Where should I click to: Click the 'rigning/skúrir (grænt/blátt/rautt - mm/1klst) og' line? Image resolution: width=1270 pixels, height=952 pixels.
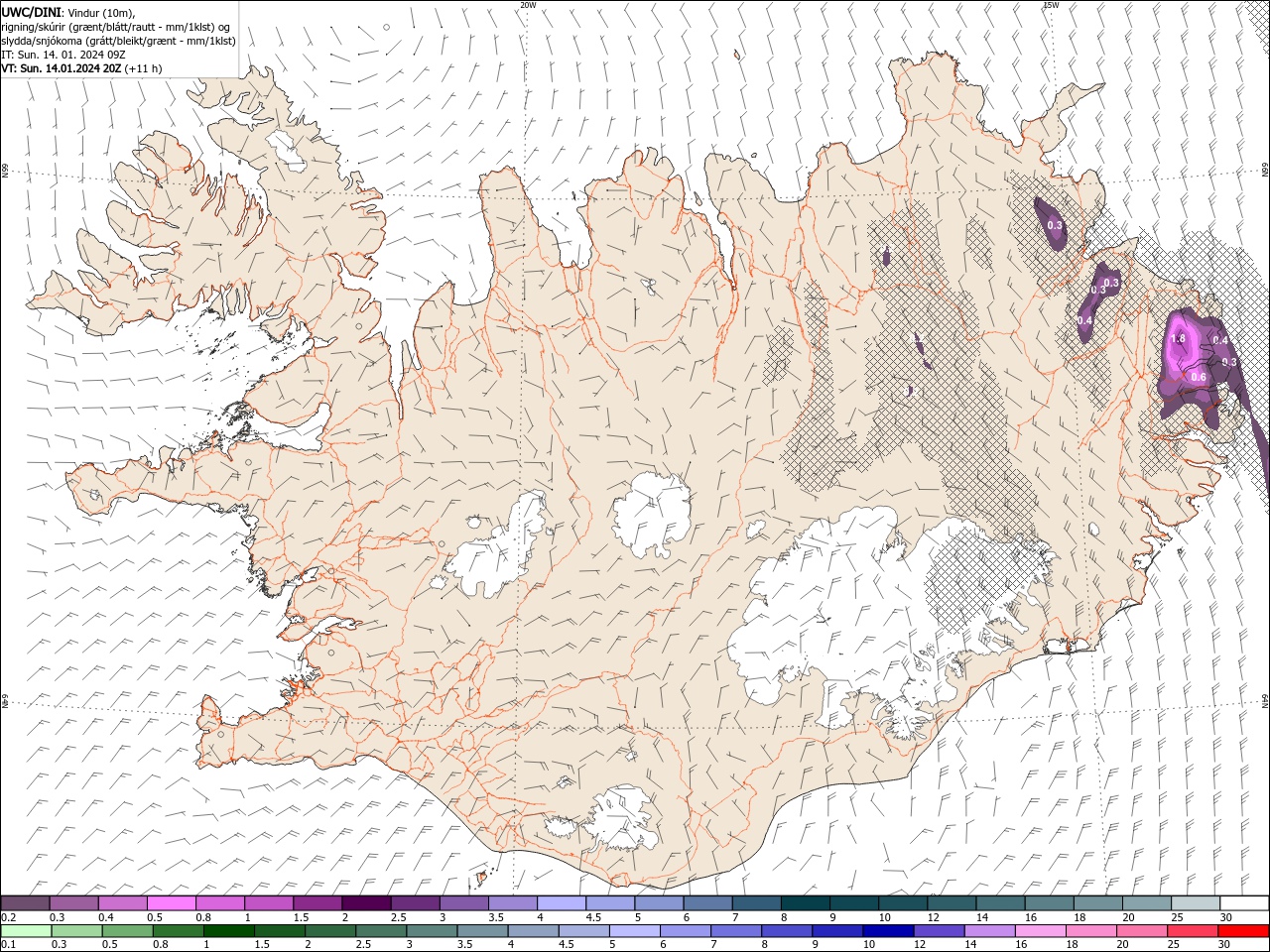click(116, 27)
